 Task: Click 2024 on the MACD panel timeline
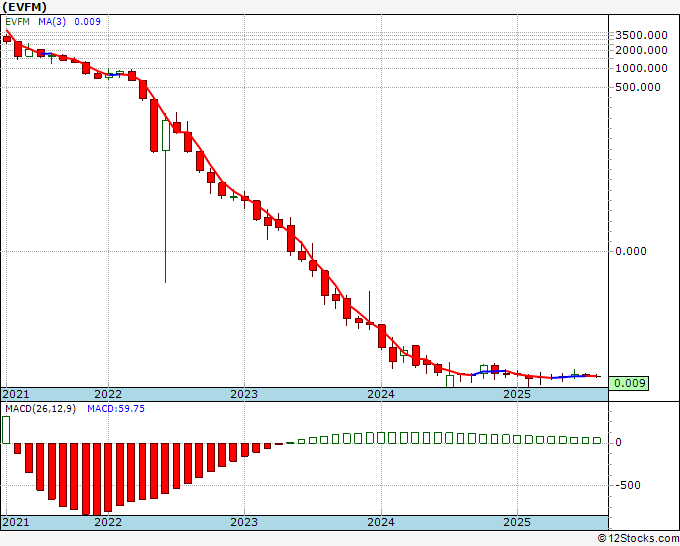coord(381,522)
